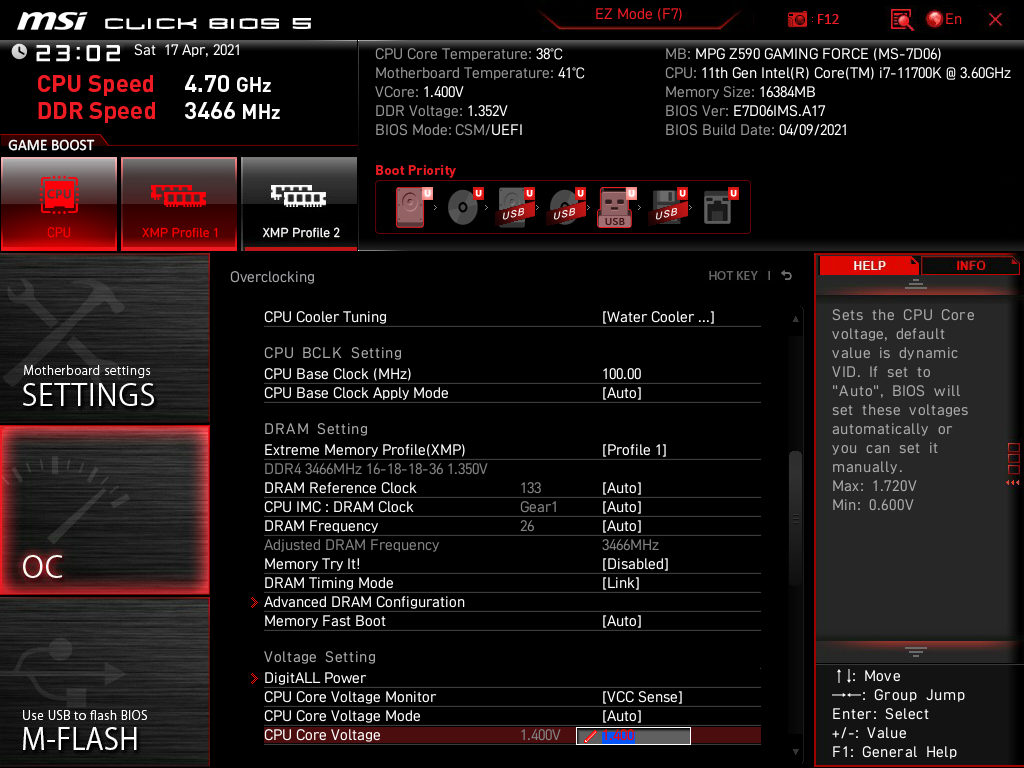Click the clock icon beside the time

(19, 51)
